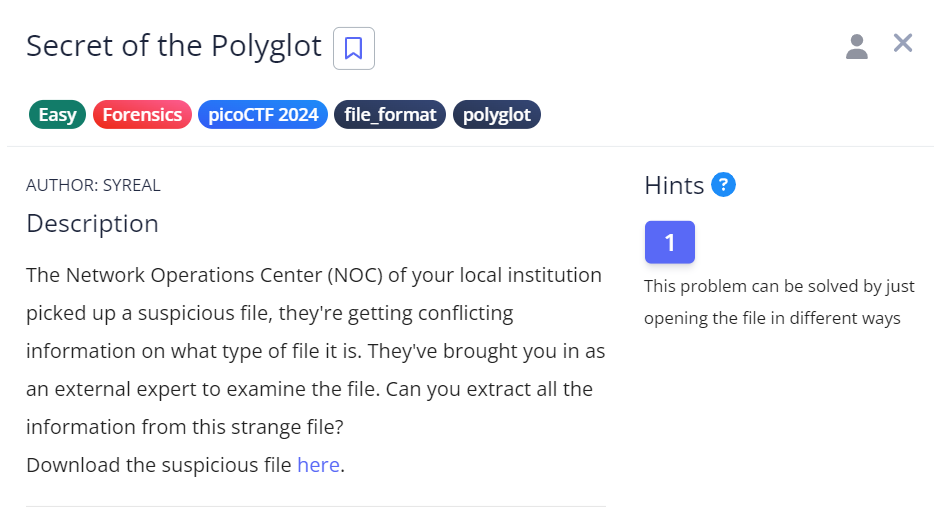Reveal hint number 1
The width and height of the screenshot is (937, 530).
point(669,242)
